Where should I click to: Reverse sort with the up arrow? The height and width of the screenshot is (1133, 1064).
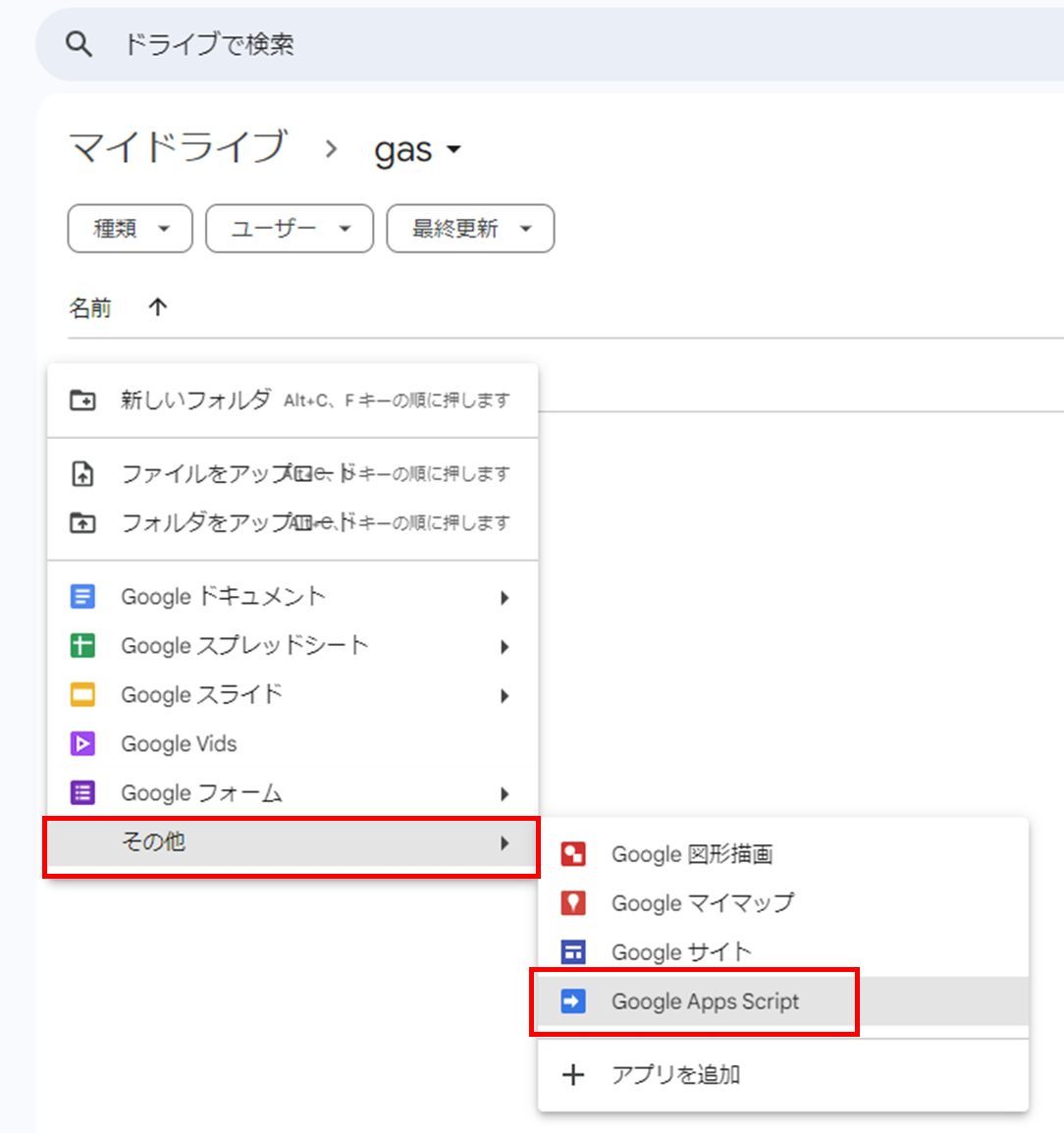(157, 307)
